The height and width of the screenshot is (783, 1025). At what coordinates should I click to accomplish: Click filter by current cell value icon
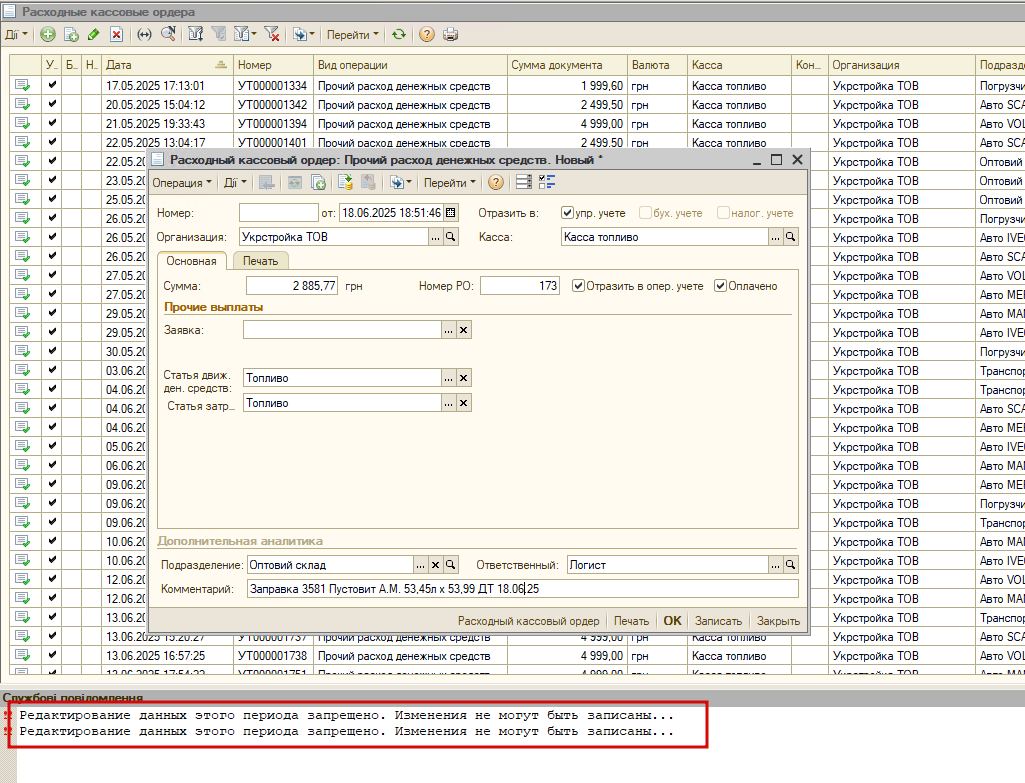[219, 35]
